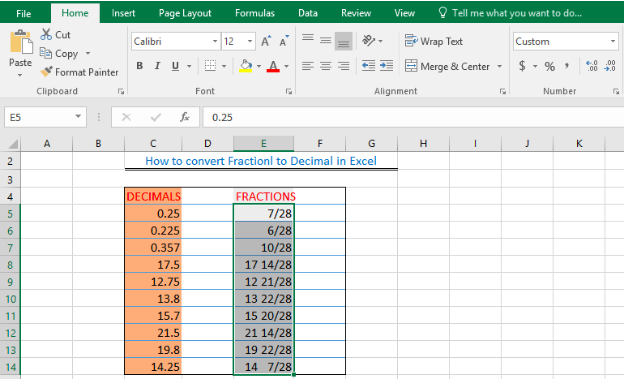Apply Comma Style format
Viewport: 626px width, 383px height.
567,66
